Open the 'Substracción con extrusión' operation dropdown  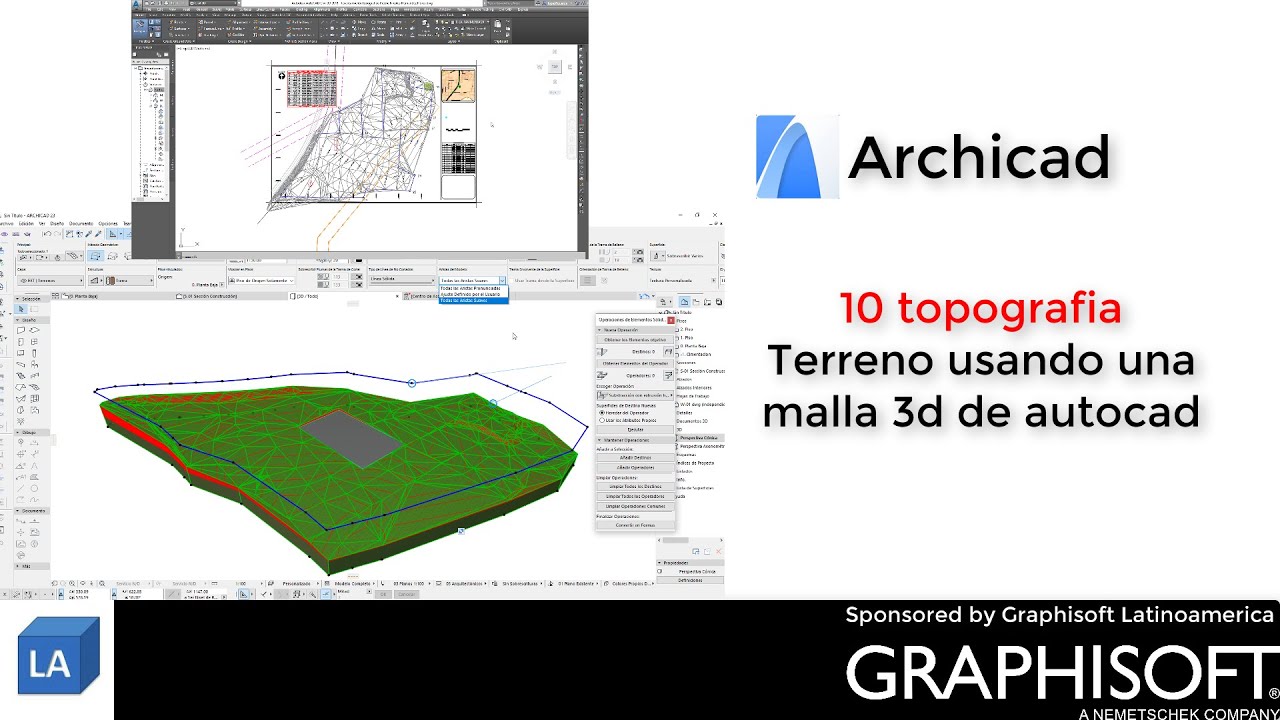coord(635,395)
